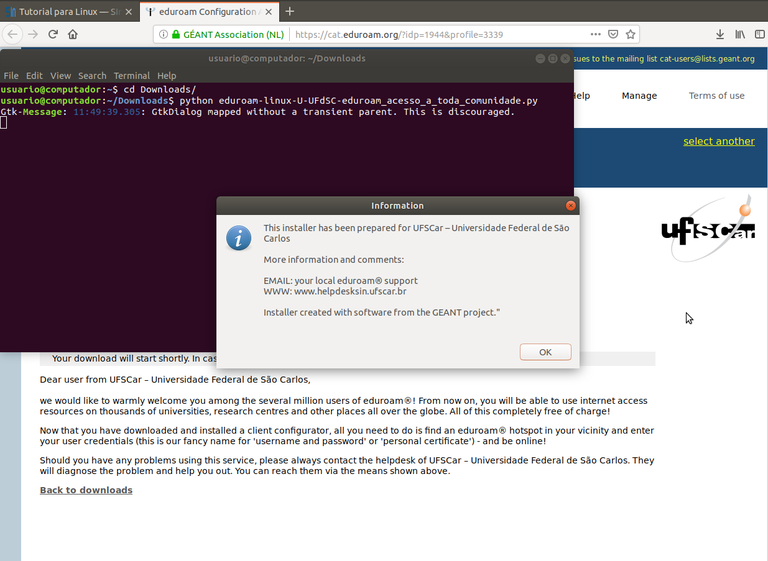768x561 pixels.
Task: Click 'EMAIL: your local eduroam® support' text
Action: click(340, 281)
